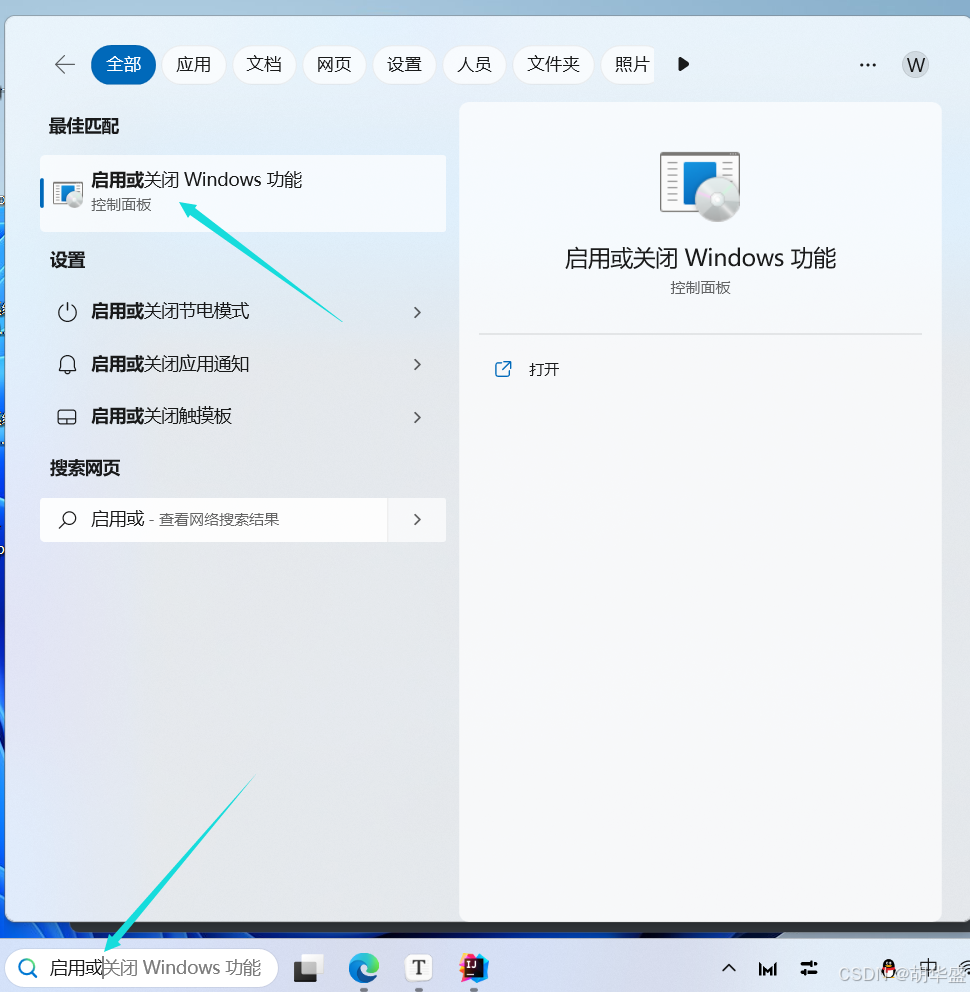Viewport: 970px width, 992px height.
Task: Click the QQ penguin tray icon
Action: [889, 969]
